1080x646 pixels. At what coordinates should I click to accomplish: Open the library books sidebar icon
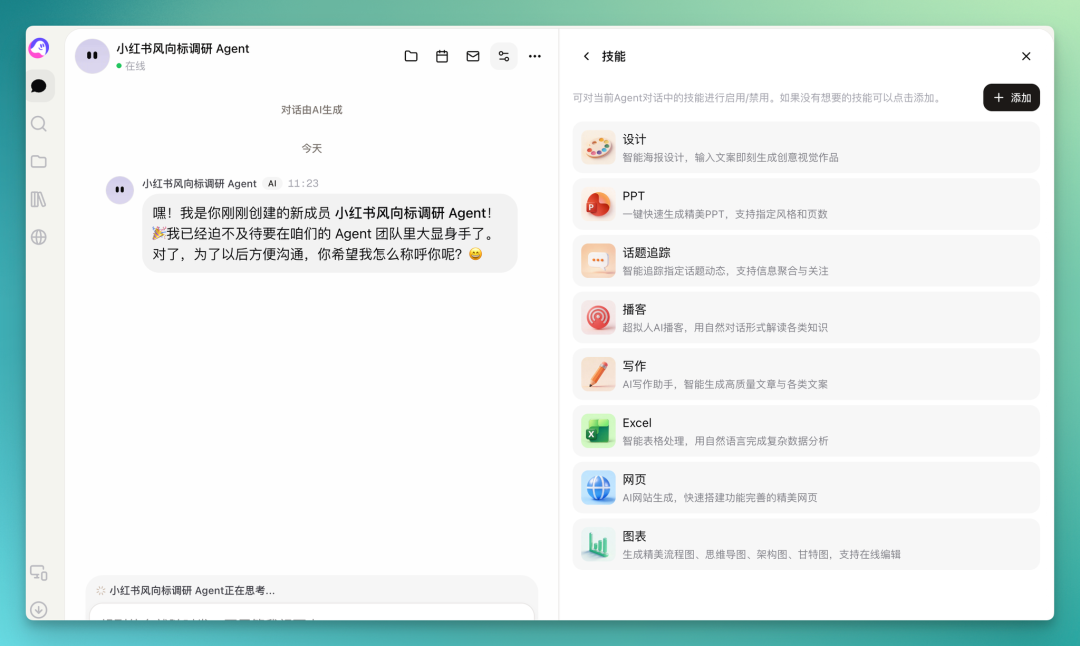point(39,199)
